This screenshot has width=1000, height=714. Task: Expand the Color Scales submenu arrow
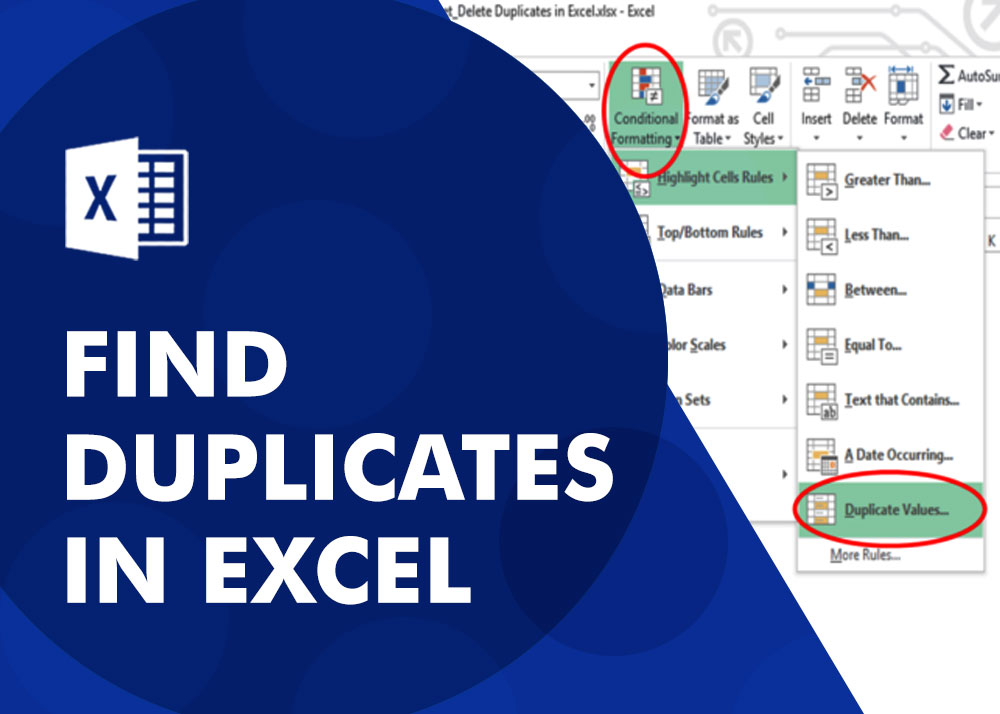(785, 344)
